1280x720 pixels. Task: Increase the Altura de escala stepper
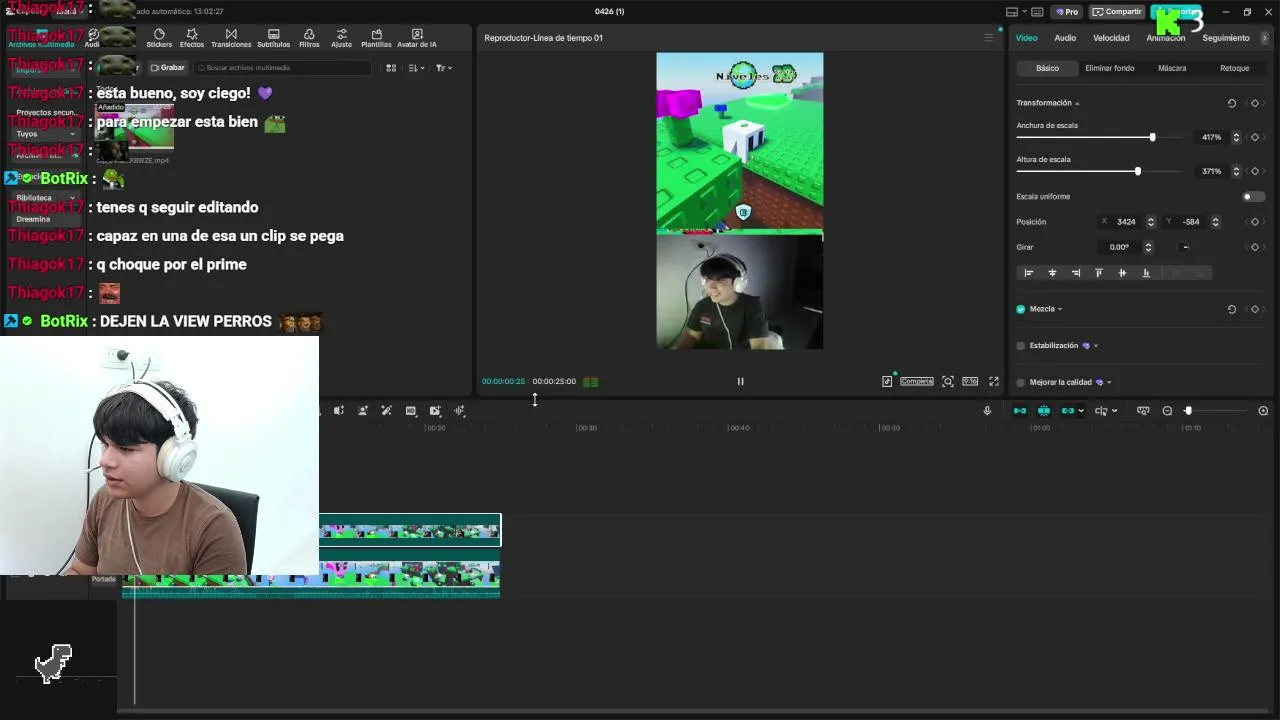click(x=1236, y=168)
